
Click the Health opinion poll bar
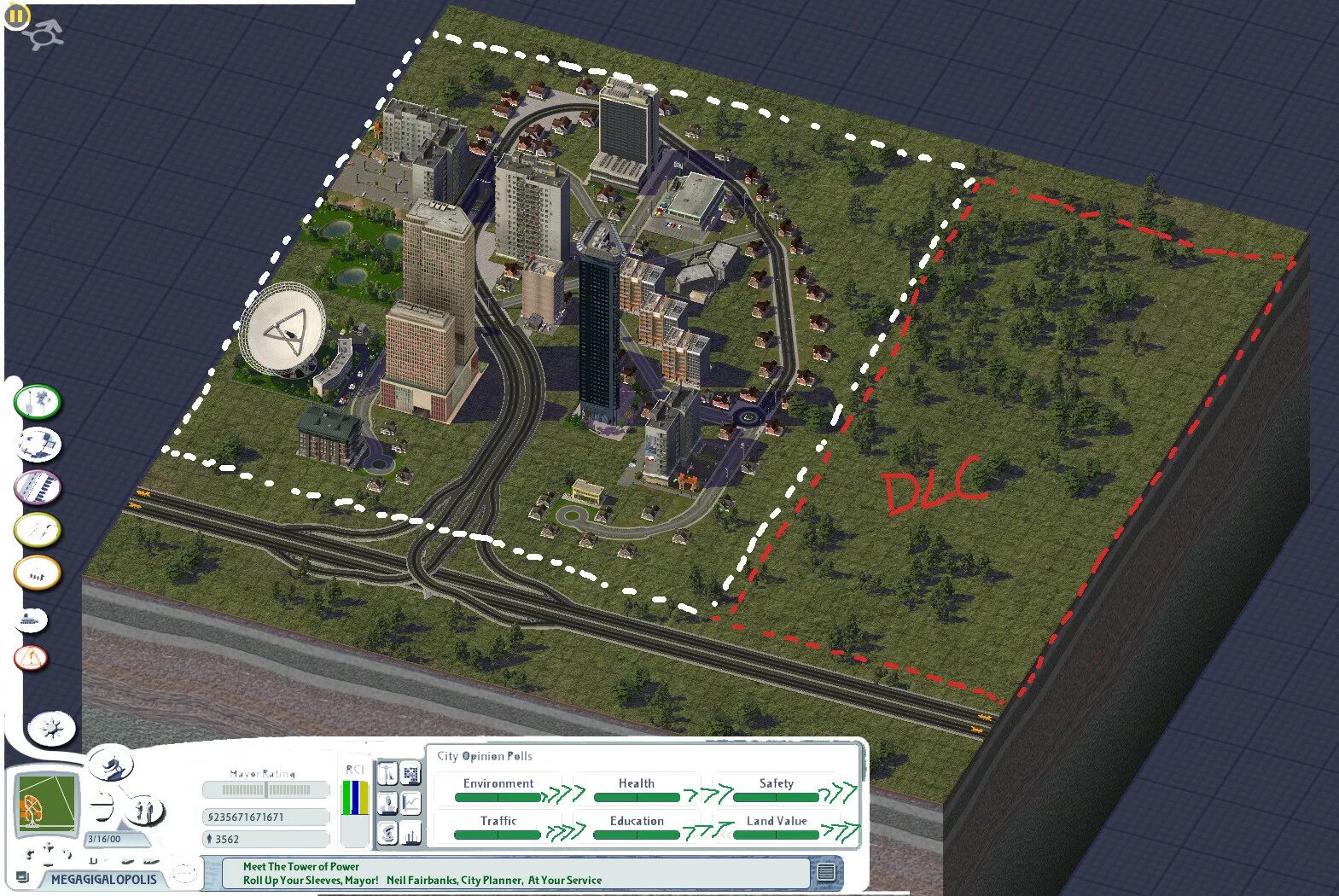(637, 797)
